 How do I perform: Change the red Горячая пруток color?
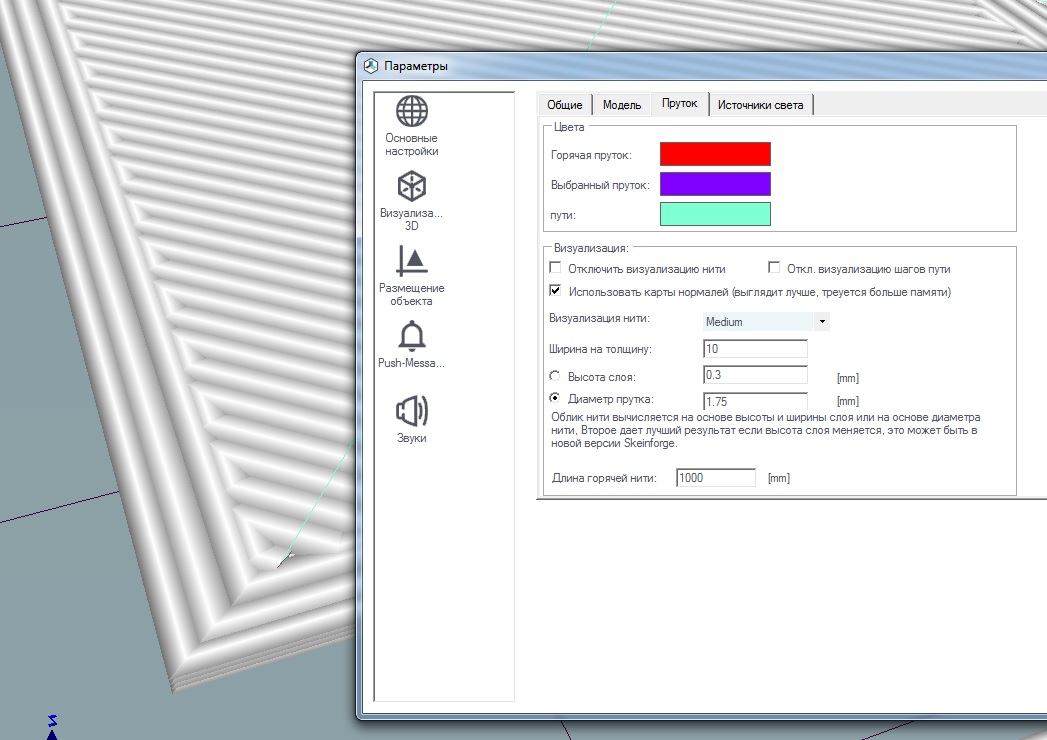[715, 154]
